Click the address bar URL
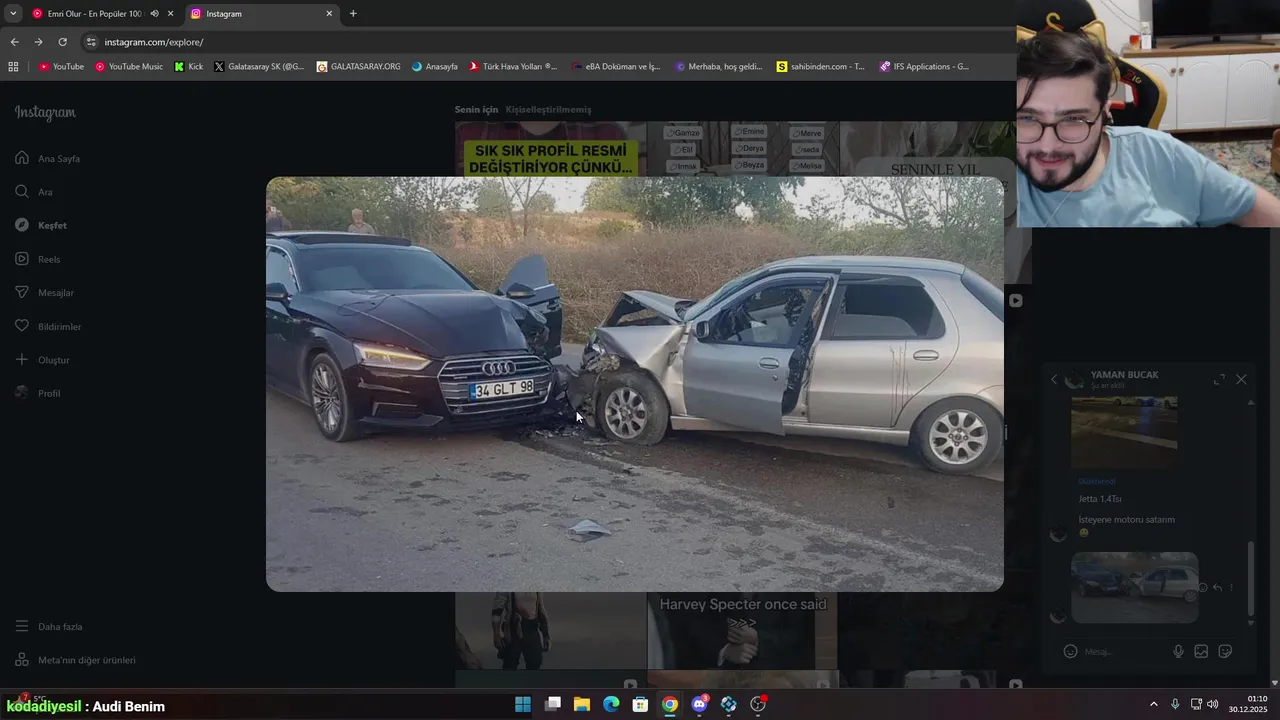The height and width of the screenshot is (720, 1280). point(154,42)
